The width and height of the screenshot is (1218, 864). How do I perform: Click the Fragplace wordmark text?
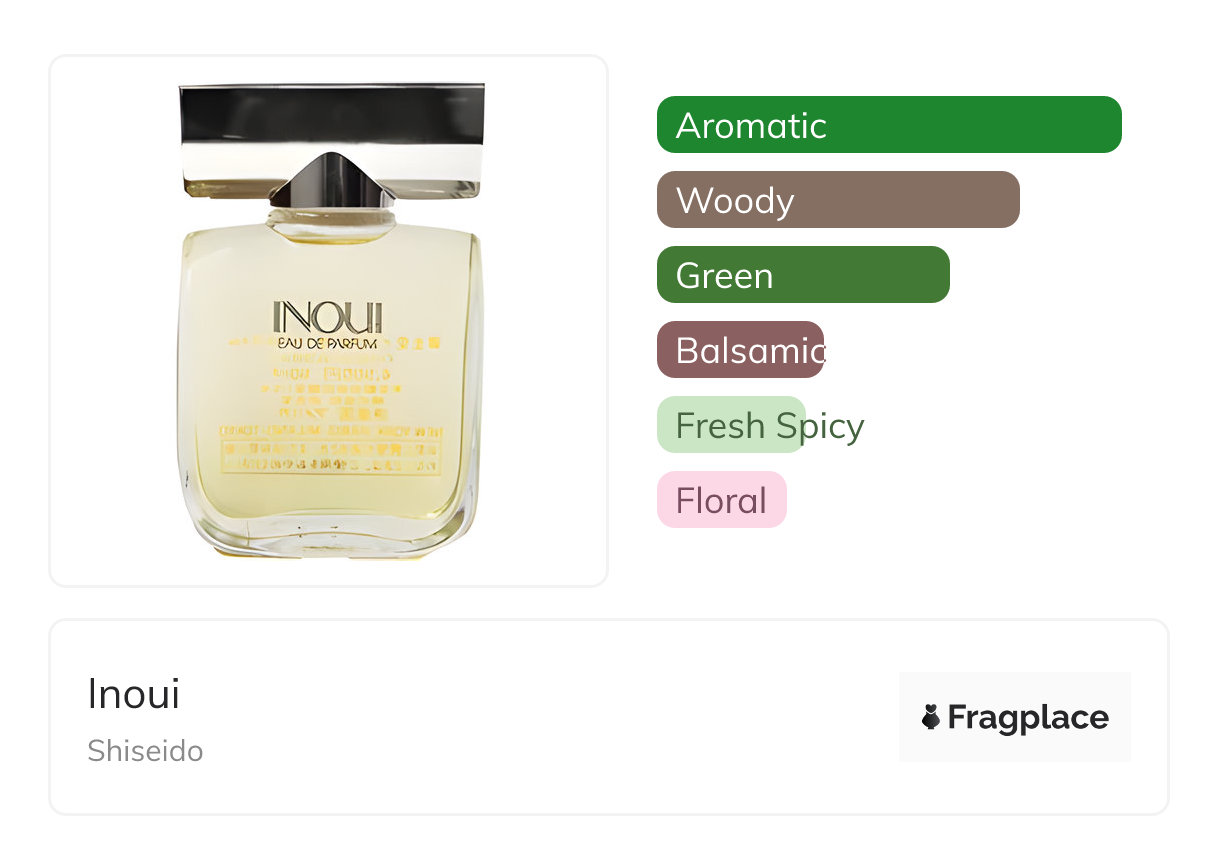pyautogui.click(x=1028, y=718)
